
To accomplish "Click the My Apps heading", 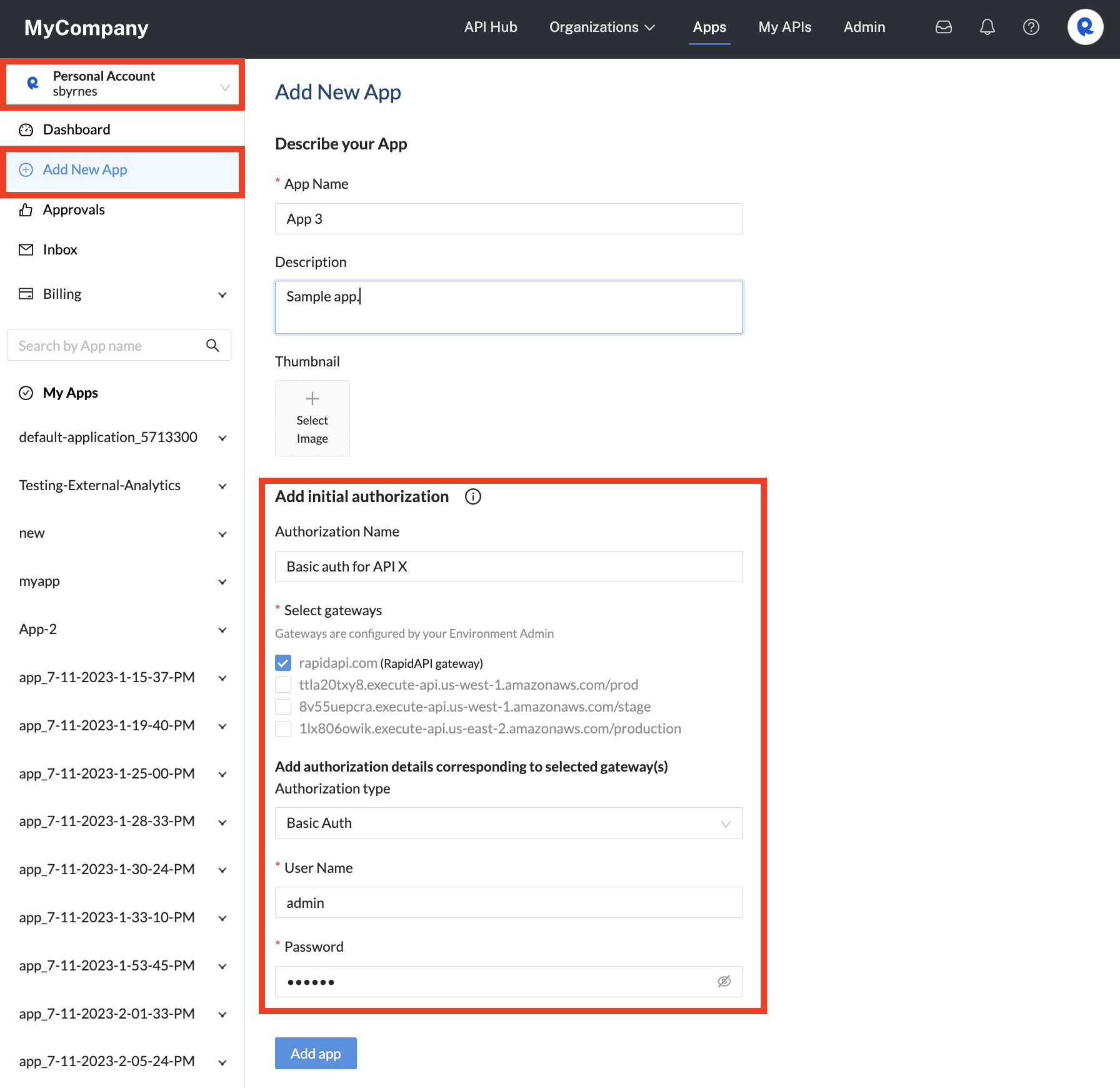I will [71, 393].
